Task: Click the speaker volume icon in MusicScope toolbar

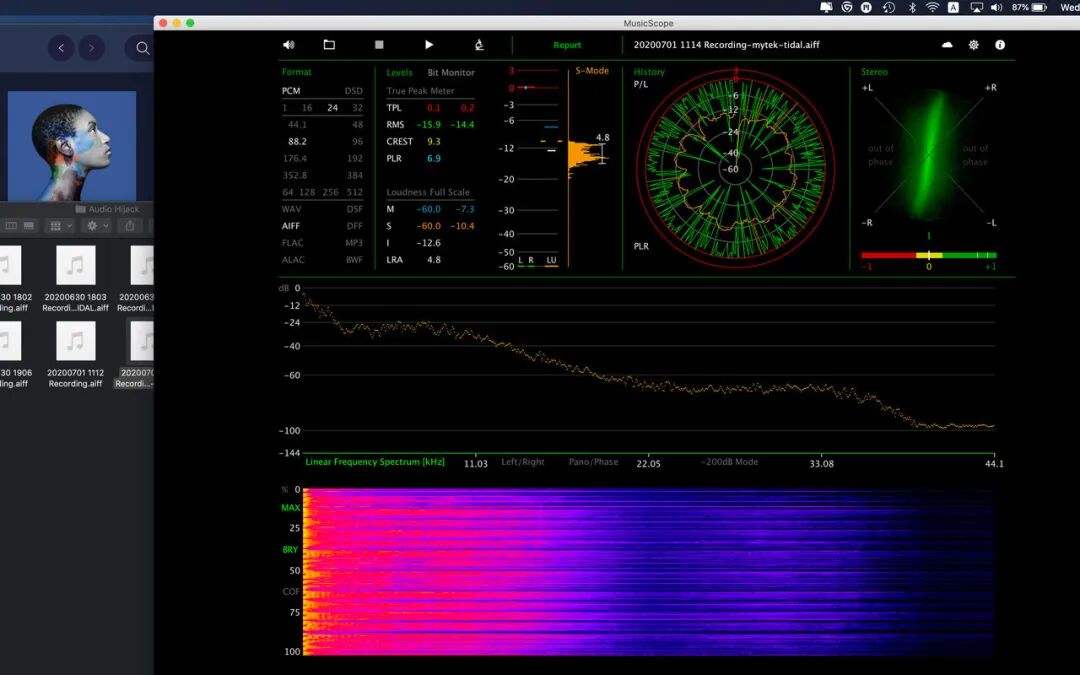Action: (289, 45)
